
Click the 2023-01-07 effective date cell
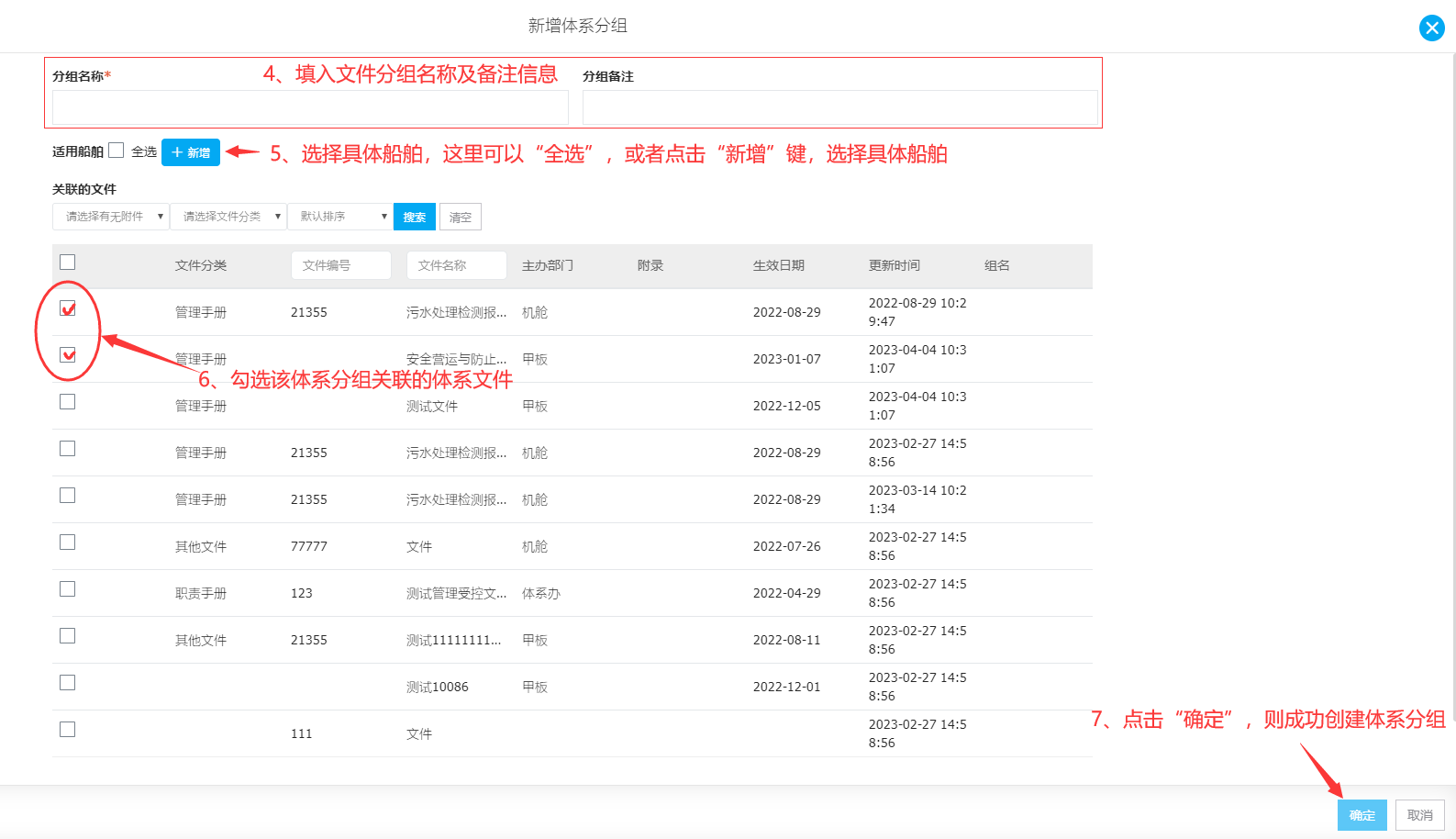tap(787, 359)
